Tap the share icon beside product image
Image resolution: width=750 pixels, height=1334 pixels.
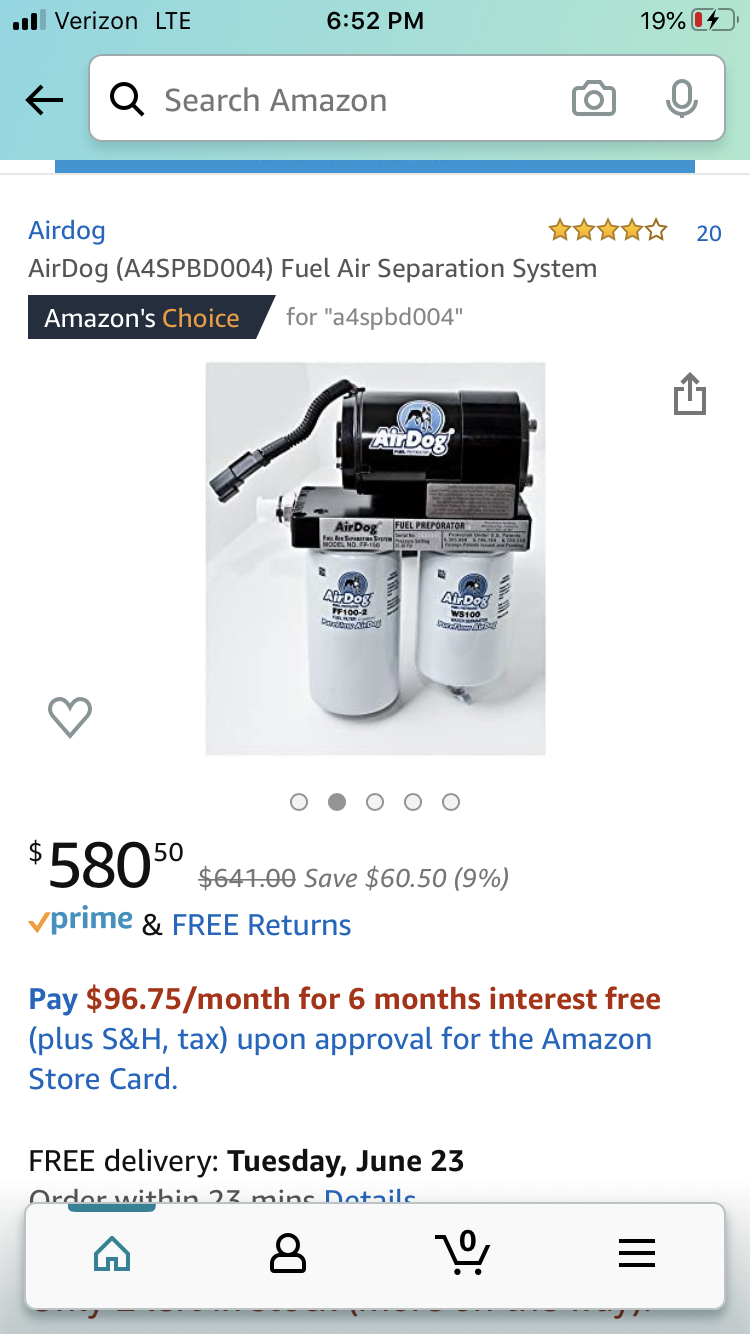click(690, 393)
